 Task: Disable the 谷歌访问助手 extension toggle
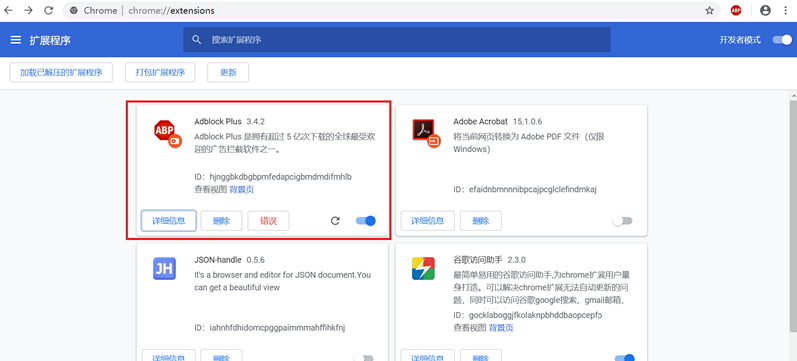coord(624,357)
